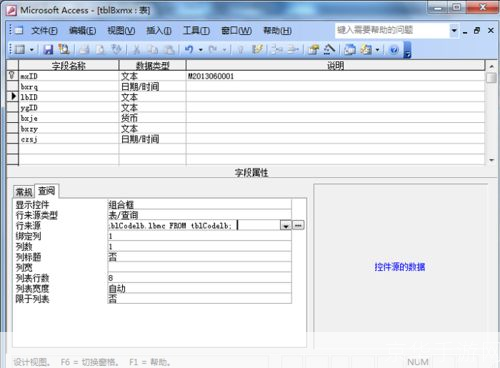
Task: Switch to the 常规 tab
Action: (x=24, y=192)
